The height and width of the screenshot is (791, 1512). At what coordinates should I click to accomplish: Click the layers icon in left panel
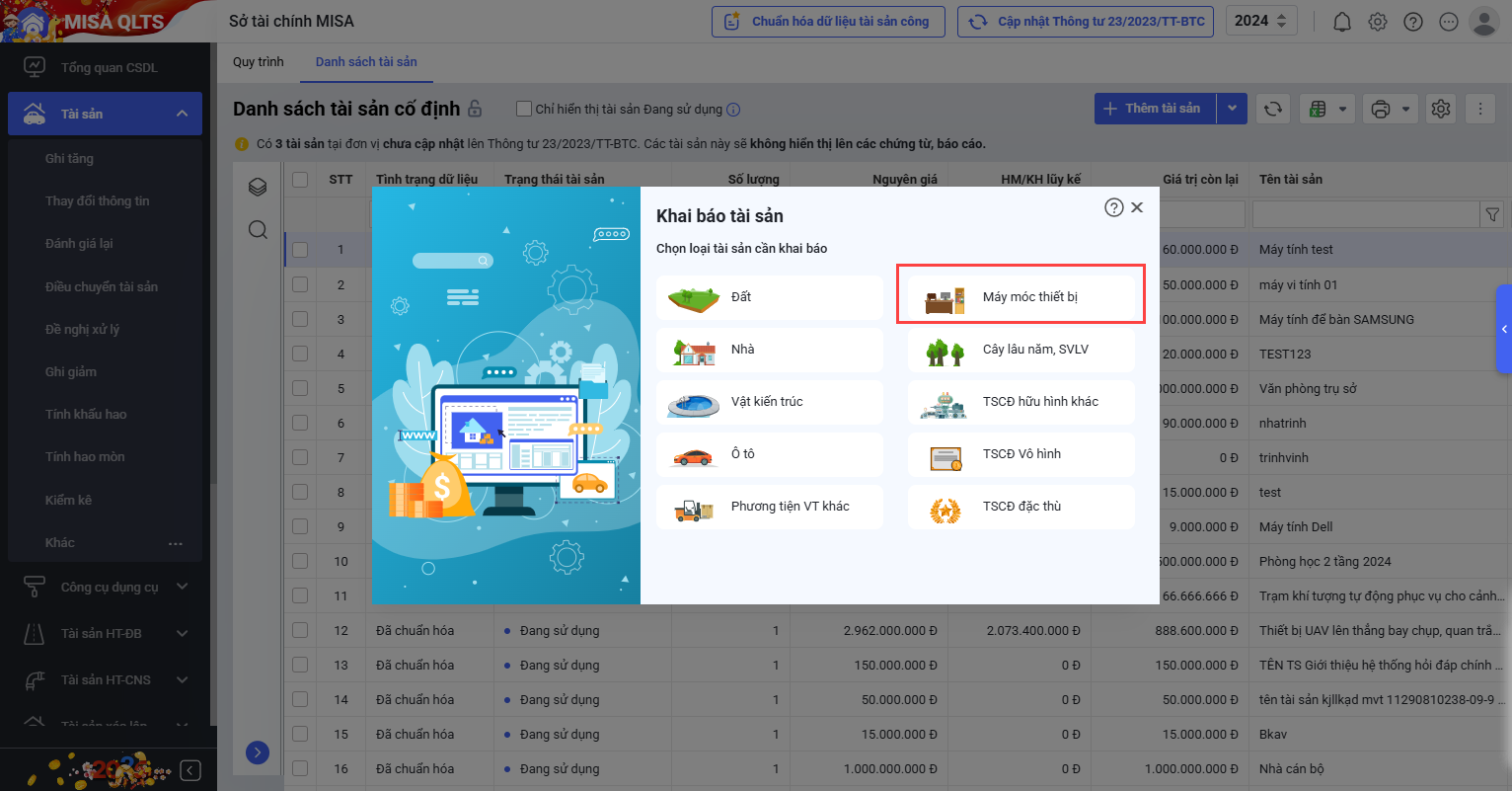[x=258, y=187]
